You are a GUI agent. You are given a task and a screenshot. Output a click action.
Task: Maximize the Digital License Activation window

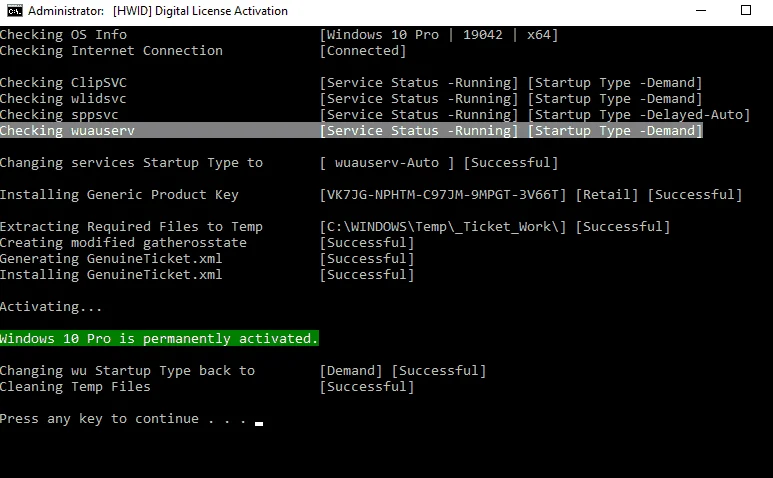click(x=745, y=10)
